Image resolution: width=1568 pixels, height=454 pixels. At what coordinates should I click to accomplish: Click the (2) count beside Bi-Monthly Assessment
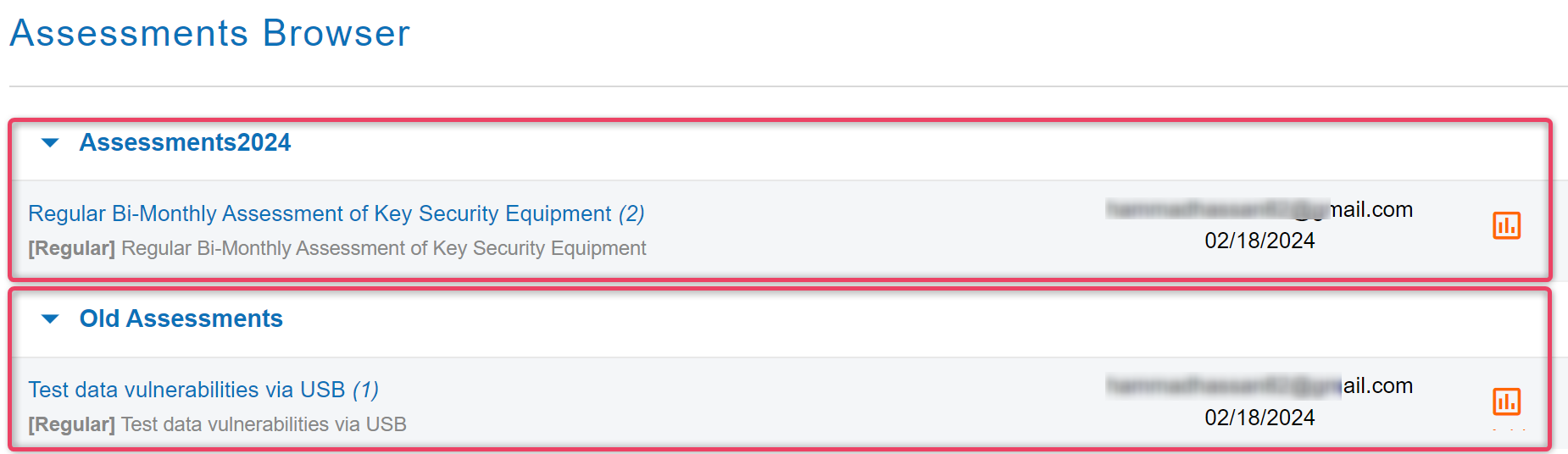coord(631,213)
